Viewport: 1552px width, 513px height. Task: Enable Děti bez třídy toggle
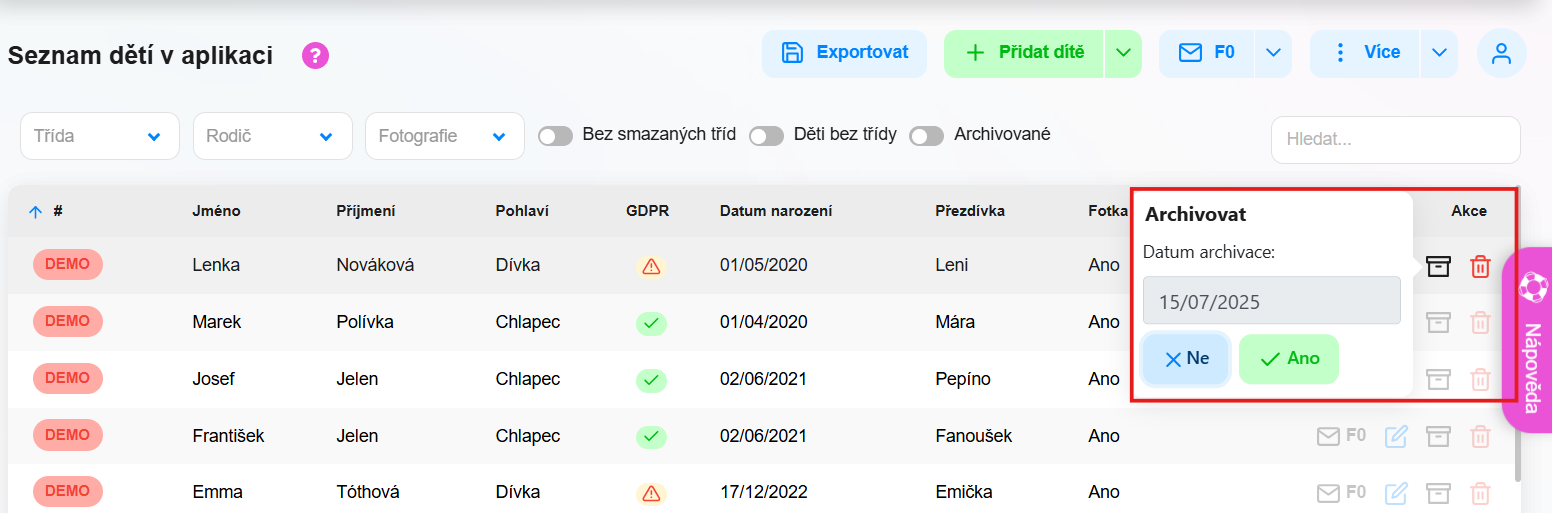tap(766, 136)
